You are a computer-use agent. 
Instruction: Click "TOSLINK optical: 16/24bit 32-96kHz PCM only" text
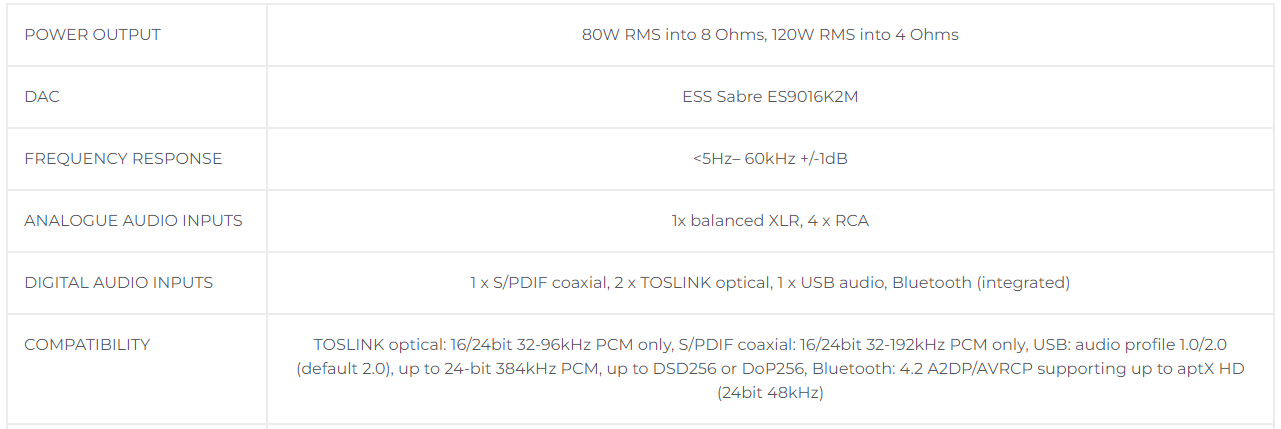(x=491, y=345)
